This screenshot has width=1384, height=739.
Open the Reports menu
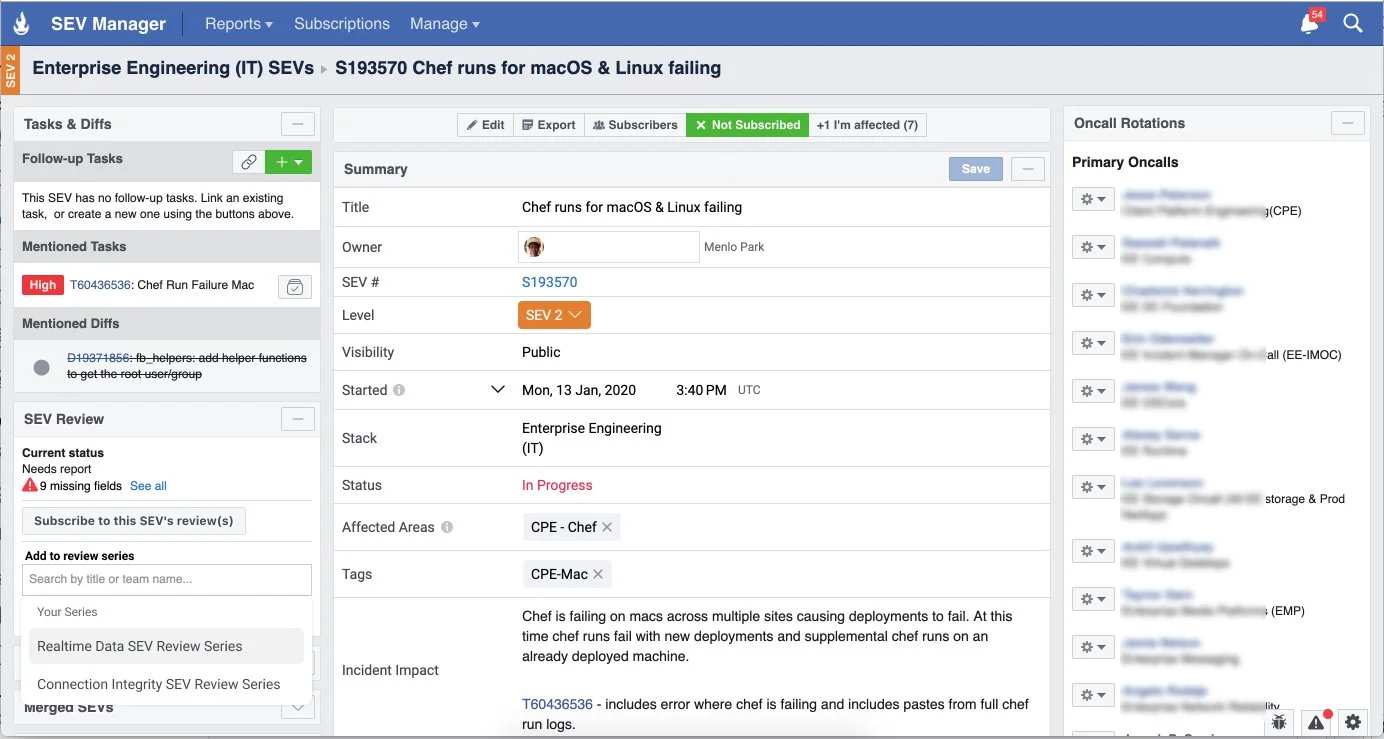pos(239,23)
